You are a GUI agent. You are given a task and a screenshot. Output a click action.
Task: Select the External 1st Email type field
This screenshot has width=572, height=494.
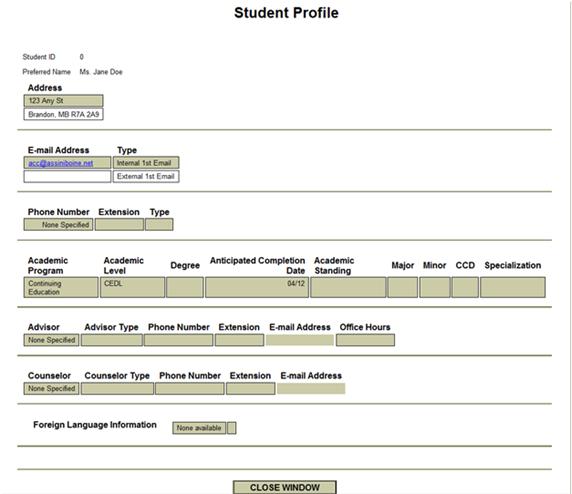tap(146, 177)
